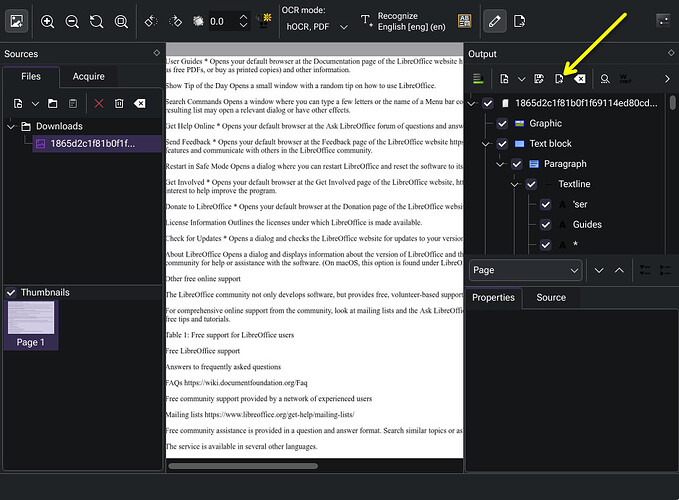Click the trash delete file icon
The height and width of the screenshot is (500, 679).
click(x=119, y=103)
